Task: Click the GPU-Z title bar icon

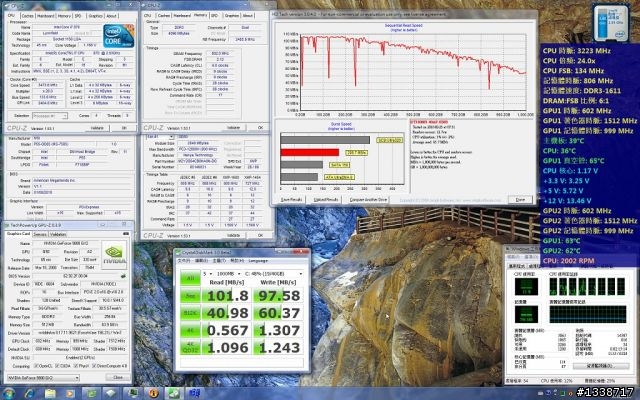Action: click(x=7, y=225)
